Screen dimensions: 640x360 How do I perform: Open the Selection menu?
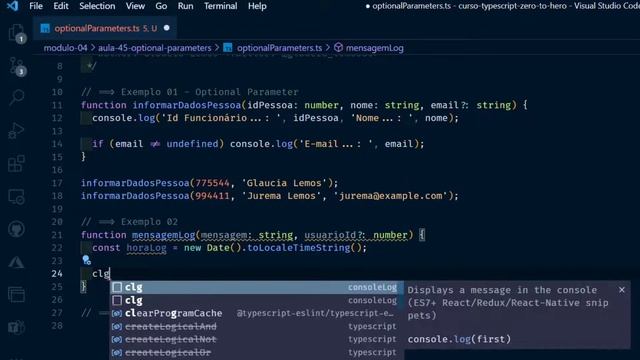tap(97, 6)
